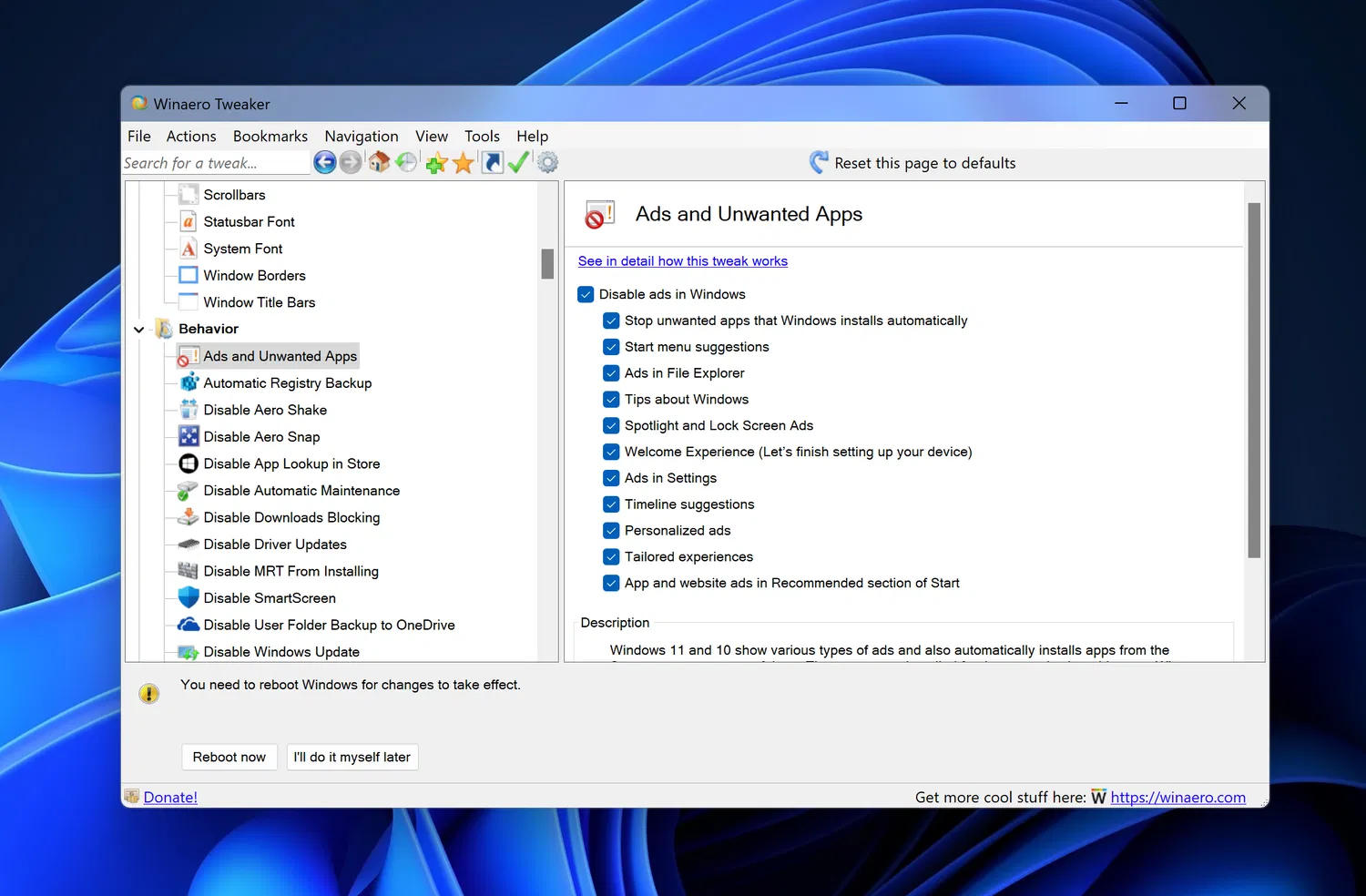The width and height of the screenshot is (1366, 896).
Task: Click the green plus star Add Bookmark icon
Action: [x=436, y=163]
